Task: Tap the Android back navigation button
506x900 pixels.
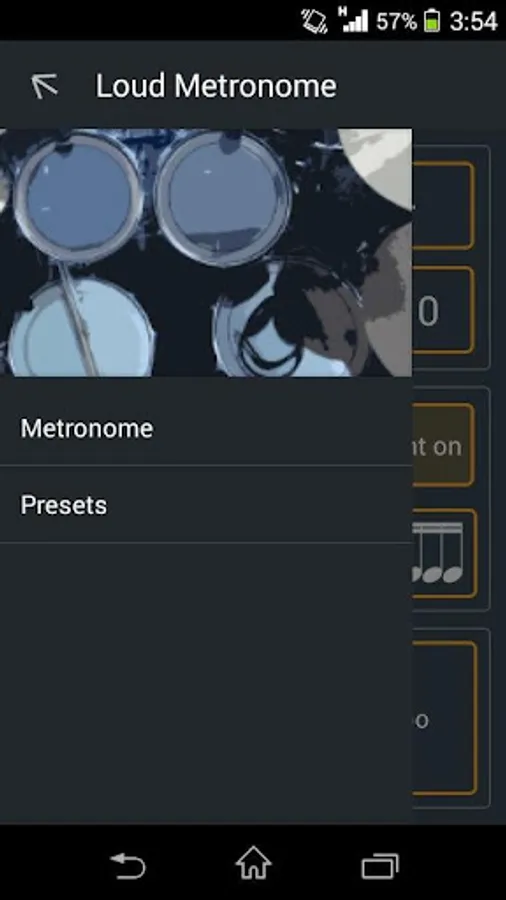Action: (127, 865)
